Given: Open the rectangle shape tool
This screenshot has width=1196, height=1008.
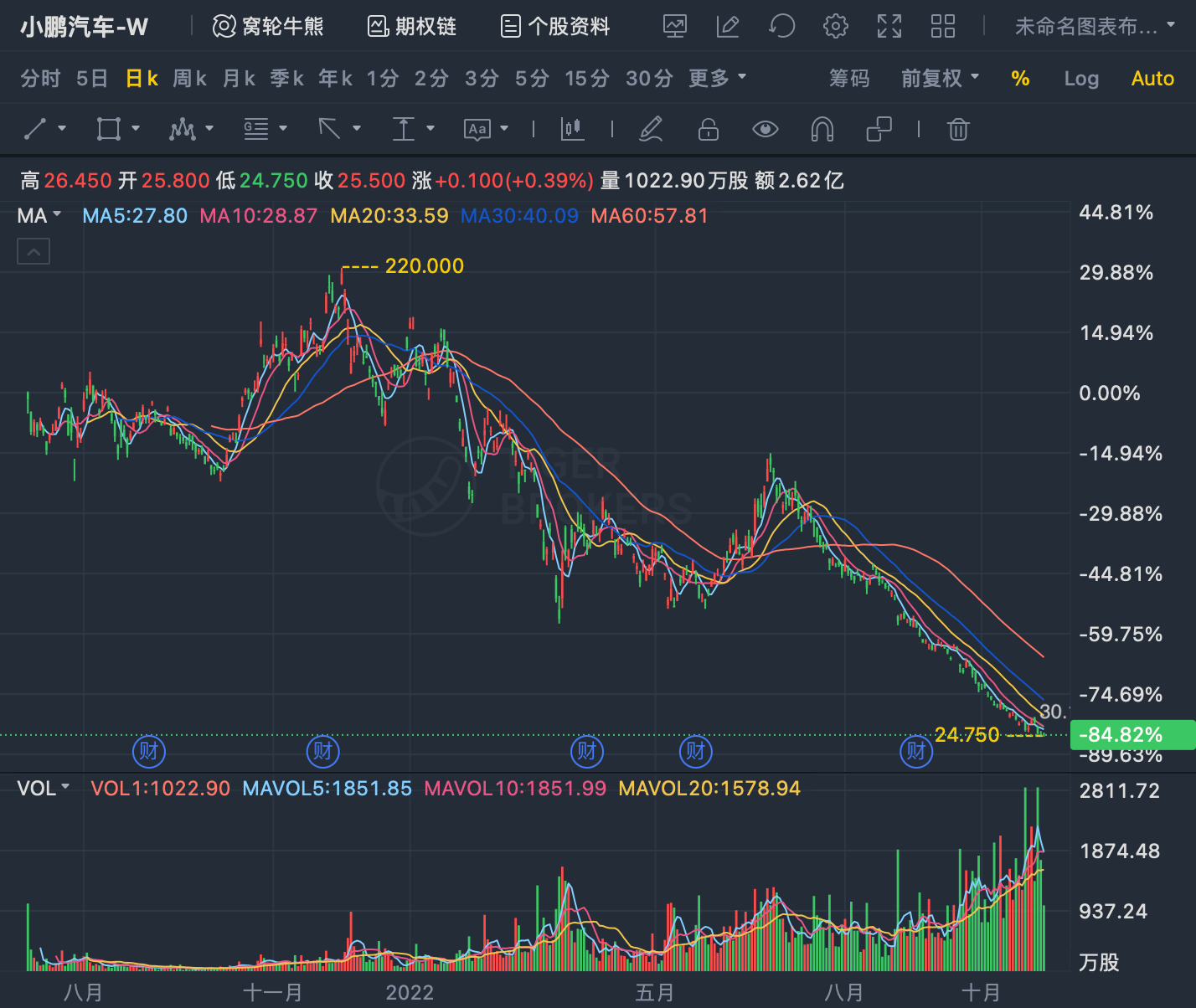Looking at the screenshot, I should (109, 129).
